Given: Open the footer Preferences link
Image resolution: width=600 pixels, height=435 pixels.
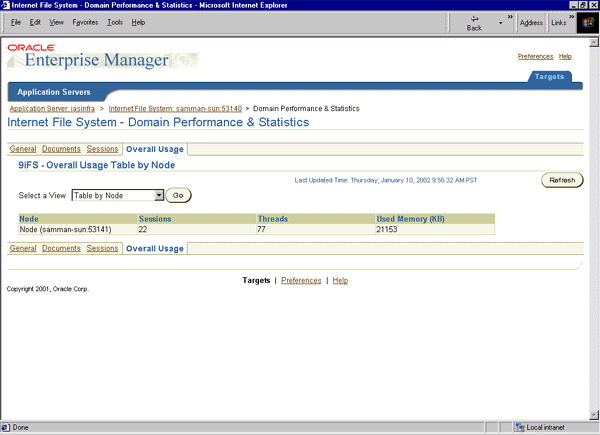Looking at the screenshot, I should 301,280.
